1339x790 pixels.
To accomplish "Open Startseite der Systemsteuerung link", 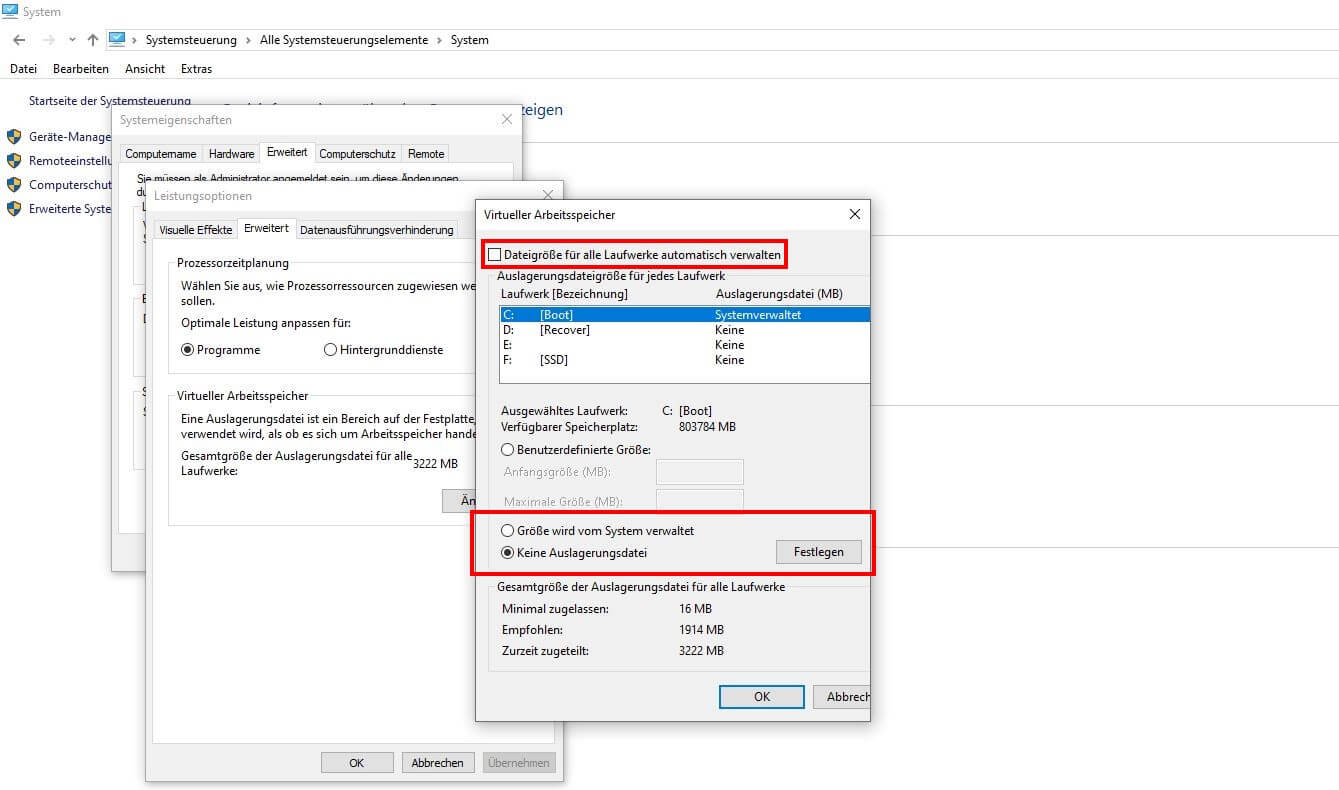I will coord(110,101).
